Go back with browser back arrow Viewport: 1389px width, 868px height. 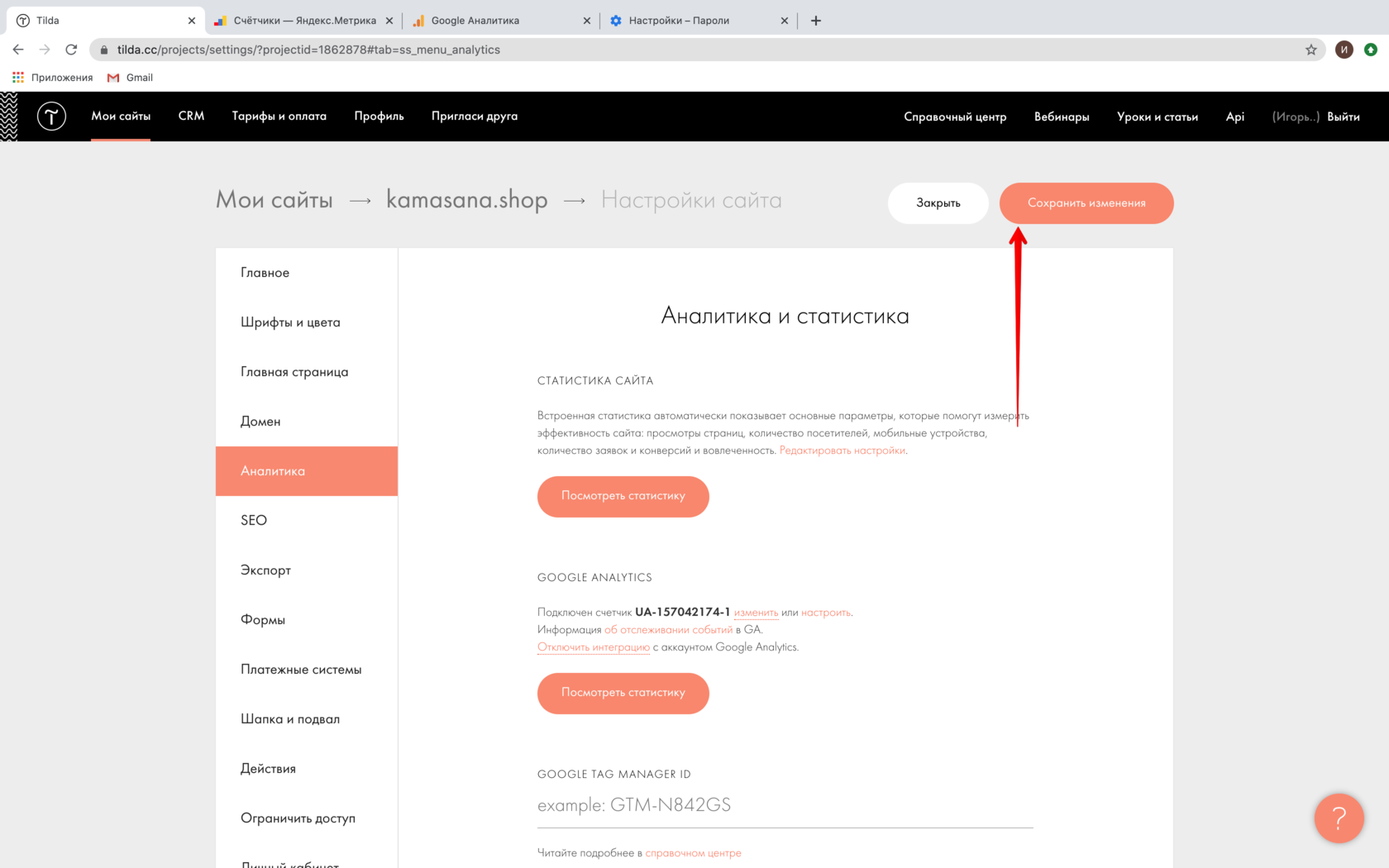pos(18,50)
